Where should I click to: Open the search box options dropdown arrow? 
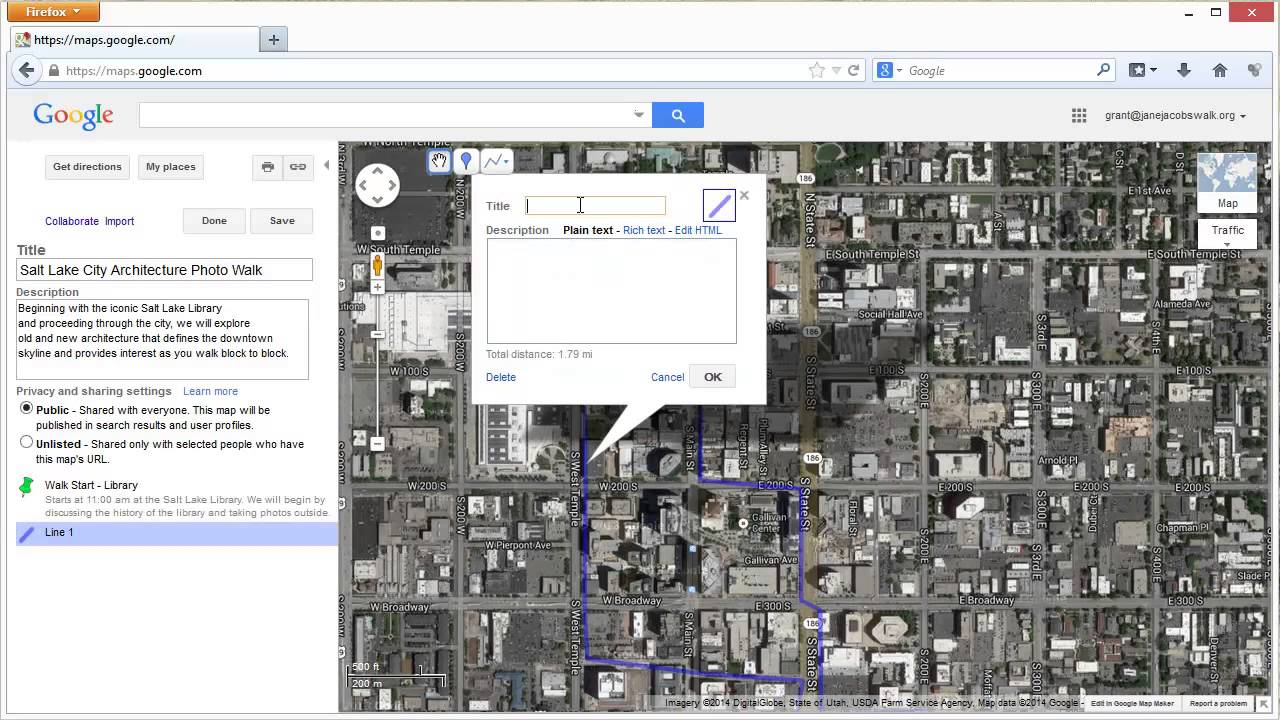click(639, 115)
